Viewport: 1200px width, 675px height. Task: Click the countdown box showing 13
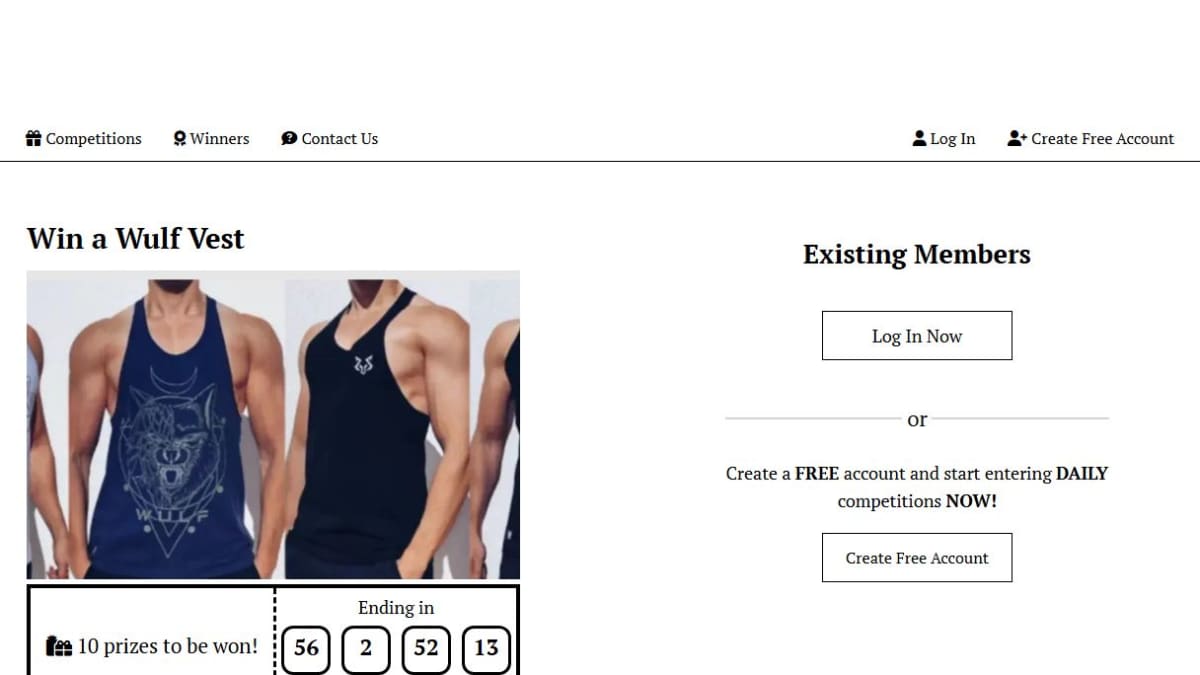pos(486,648)
